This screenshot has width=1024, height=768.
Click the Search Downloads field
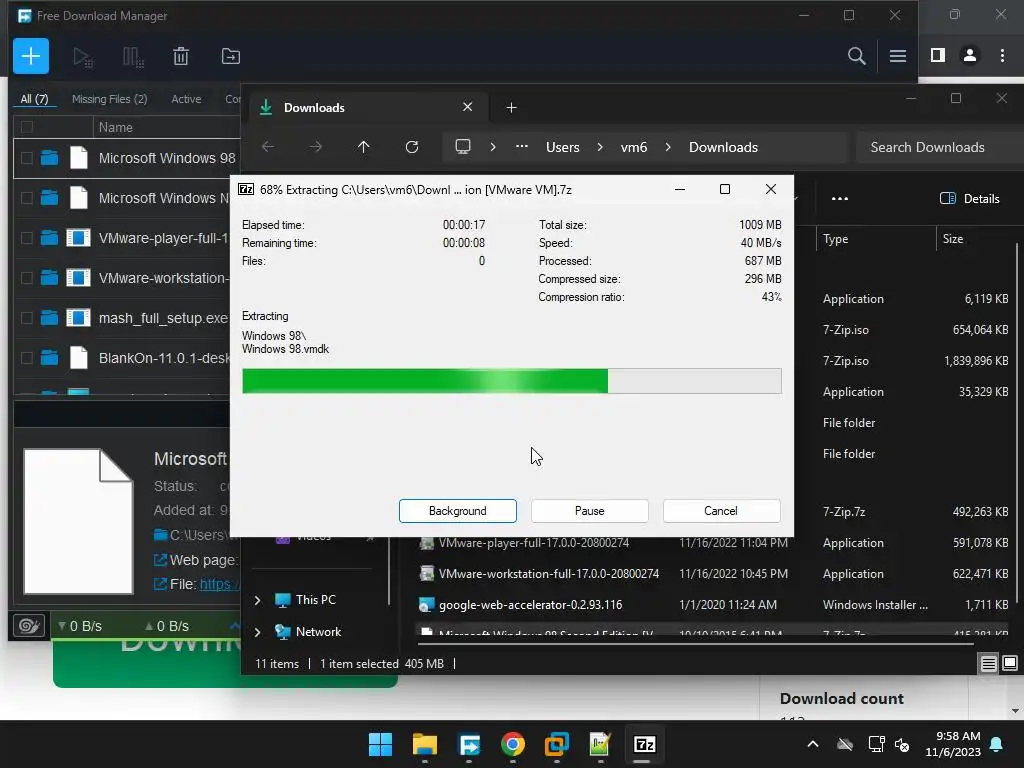(x=940, y=147)
